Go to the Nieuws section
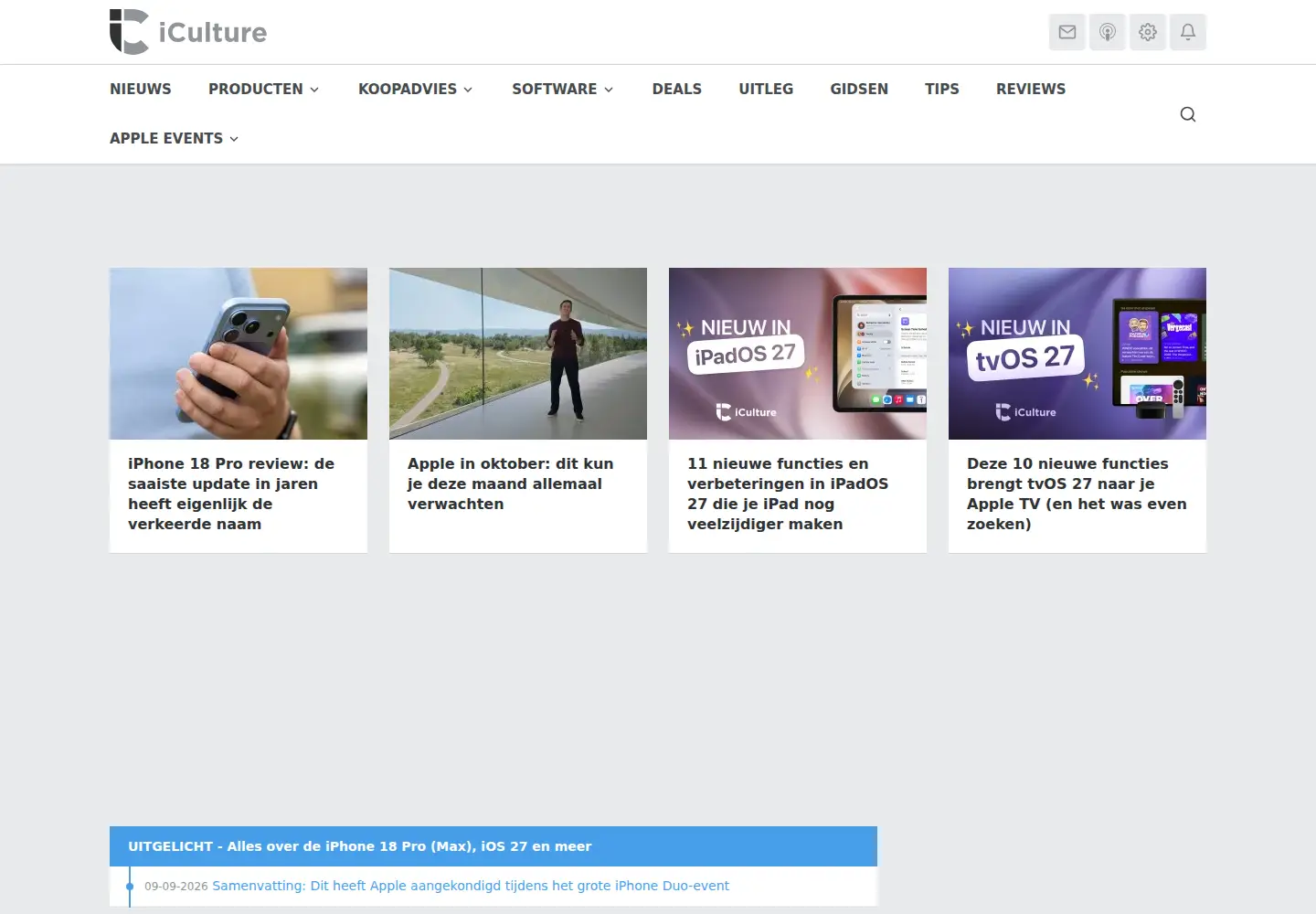 tap(141, 89)
